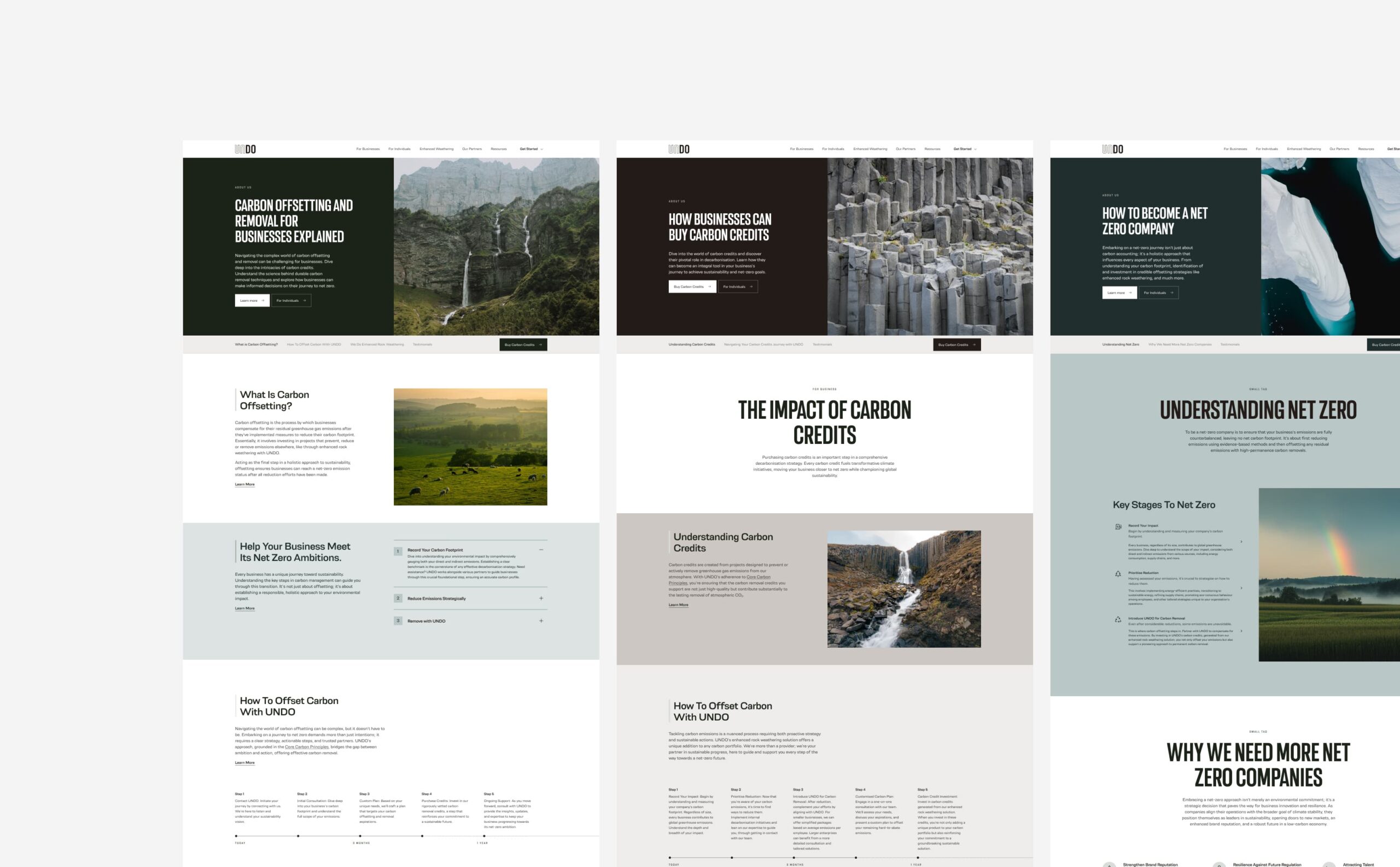Click the Today marker on the left page timeline
This screenshot has height=867, width=1400.
(240, 843)
